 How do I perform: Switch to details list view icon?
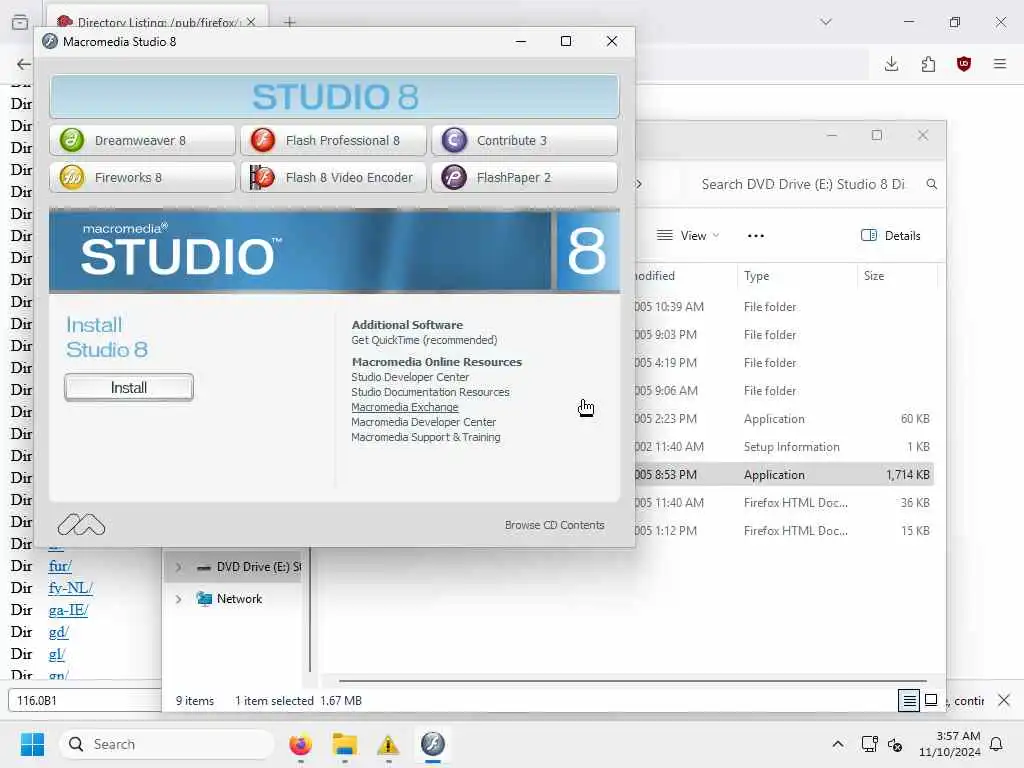909,701
